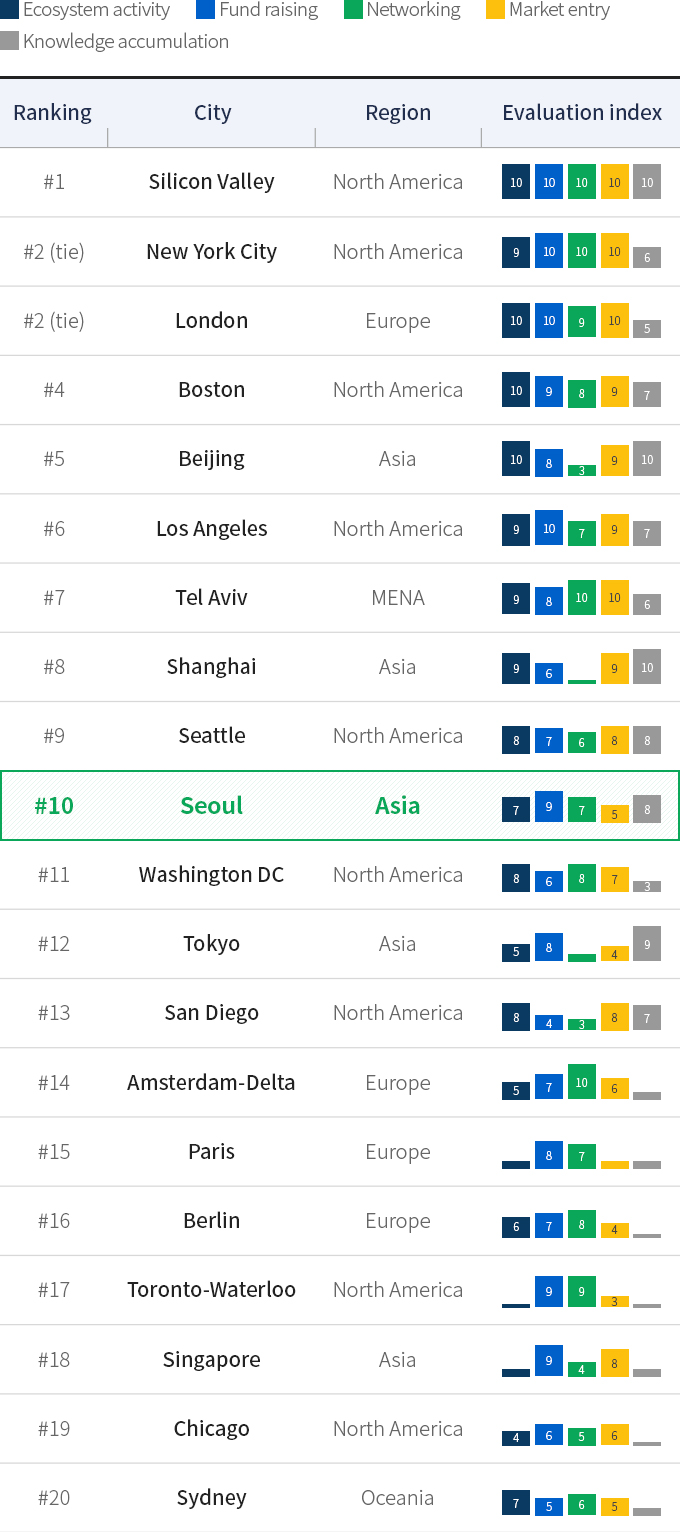The height and width of the screenshot is (1532, 680).
Task: Click the Networking green legend swatch
Action: (x=353, y=10)
